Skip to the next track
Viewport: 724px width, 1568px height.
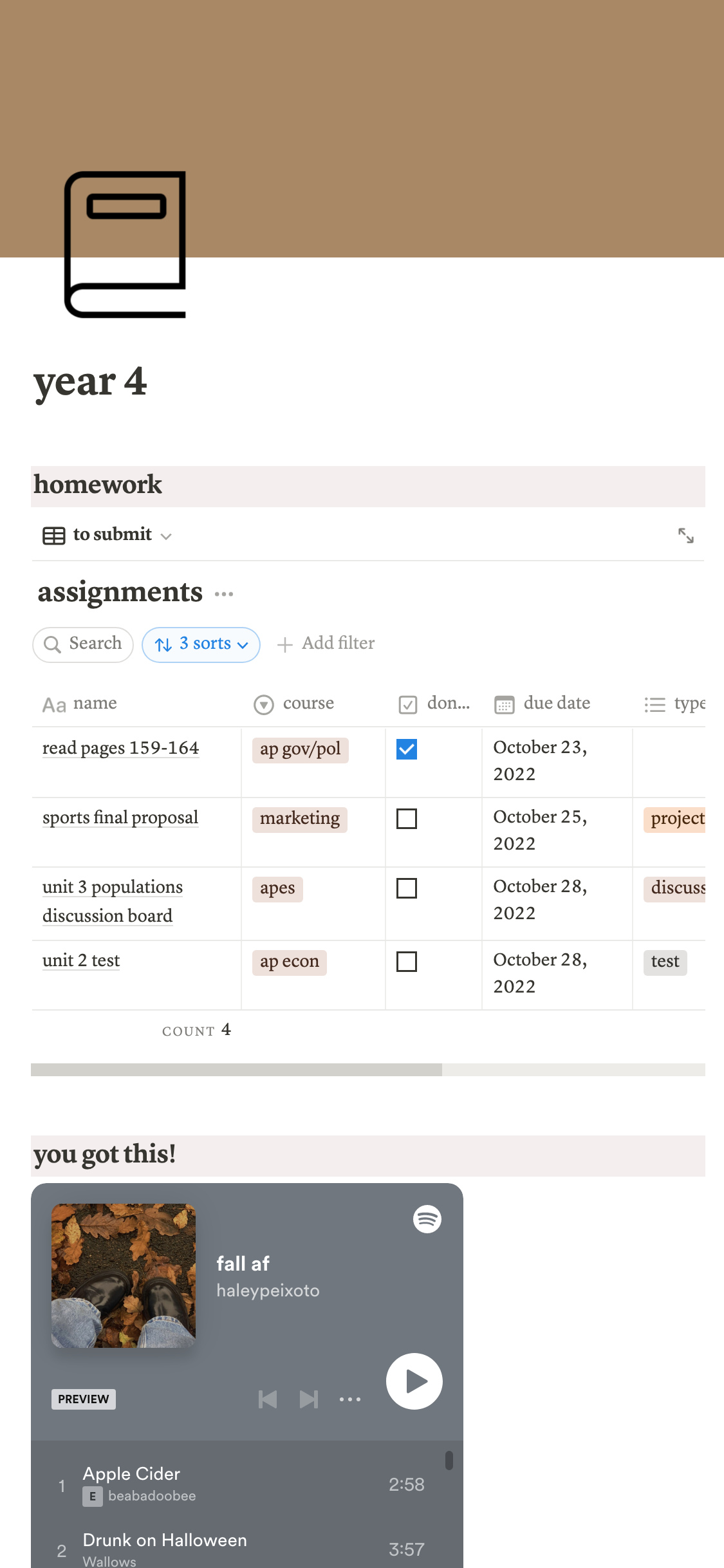[x=309, y=1399]
